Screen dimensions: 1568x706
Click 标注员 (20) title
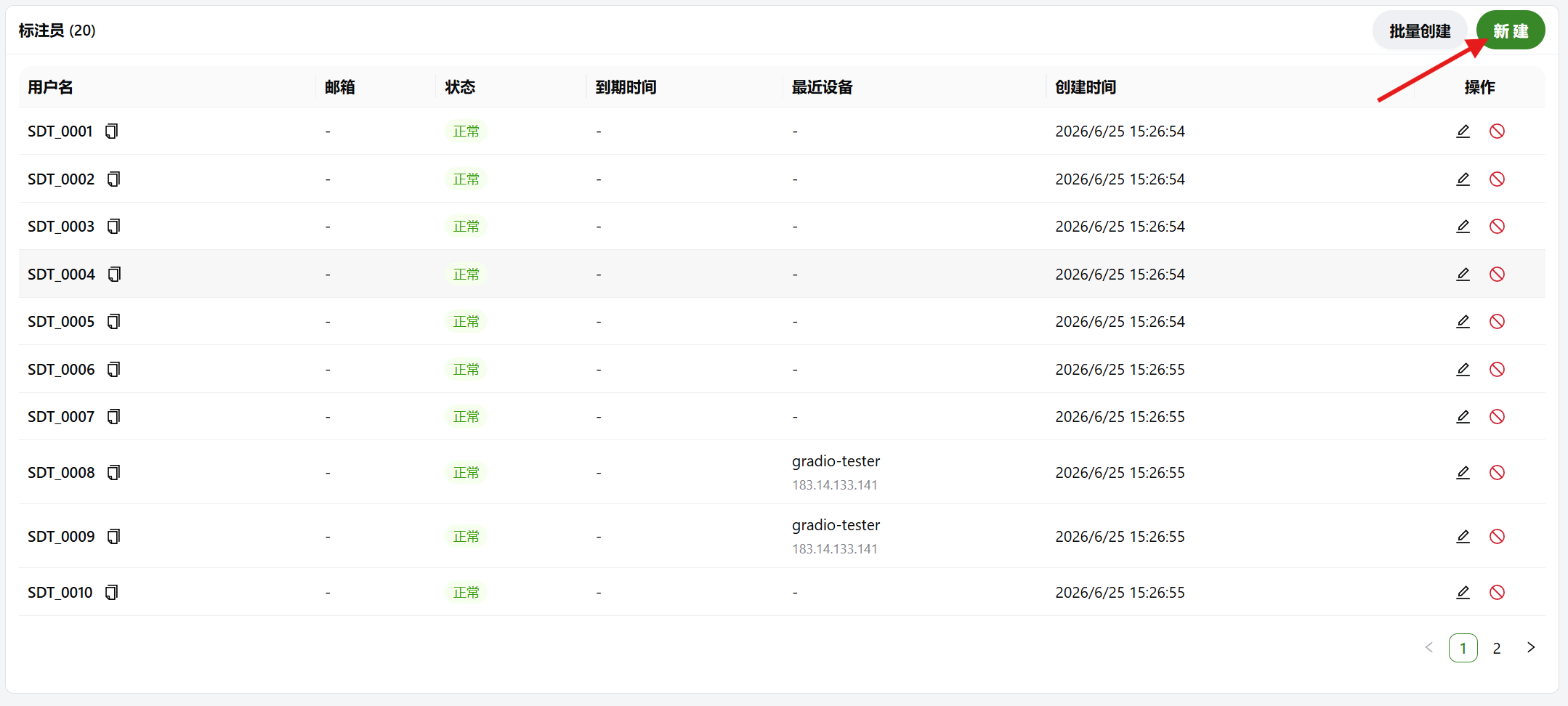click(57, 31)
